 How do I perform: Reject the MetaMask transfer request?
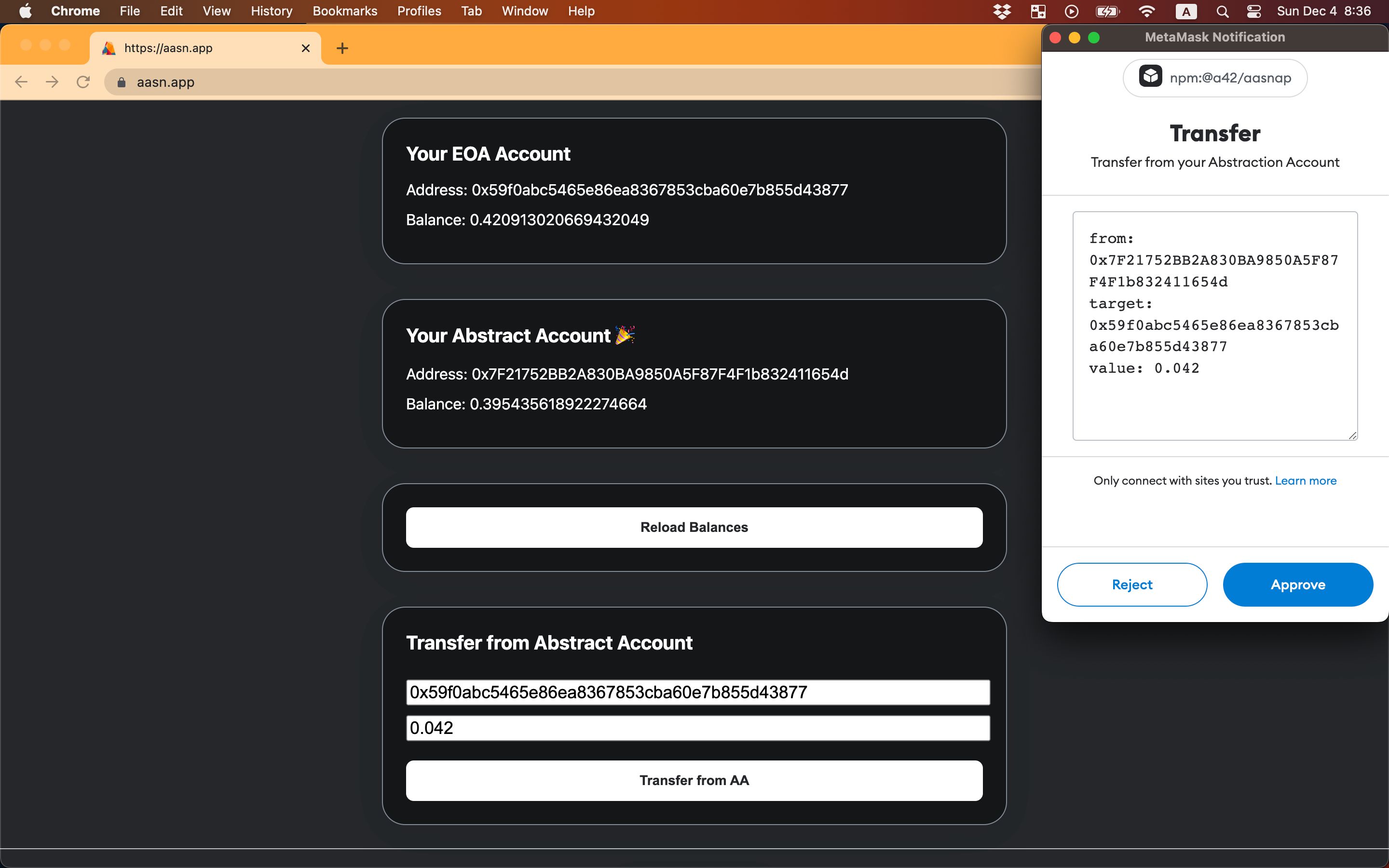1132,584
